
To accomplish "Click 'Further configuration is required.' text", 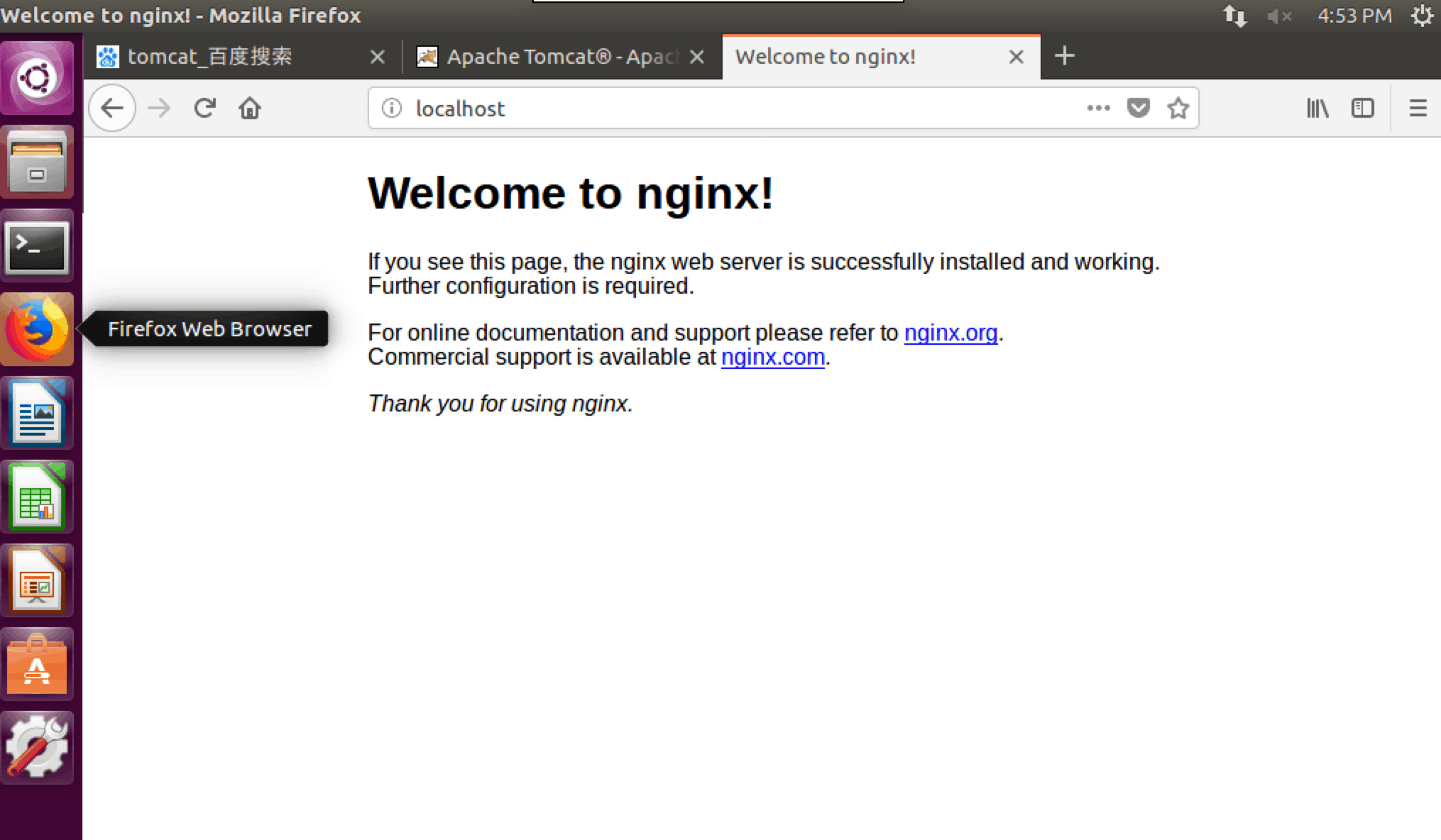I will click(x=531, y=286).
